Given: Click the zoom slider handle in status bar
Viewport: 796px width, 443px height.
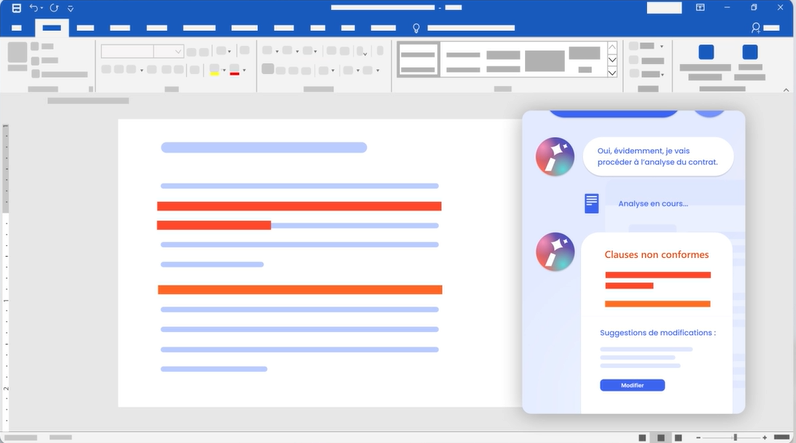Looking at the screenshot, I should point(735,437).
